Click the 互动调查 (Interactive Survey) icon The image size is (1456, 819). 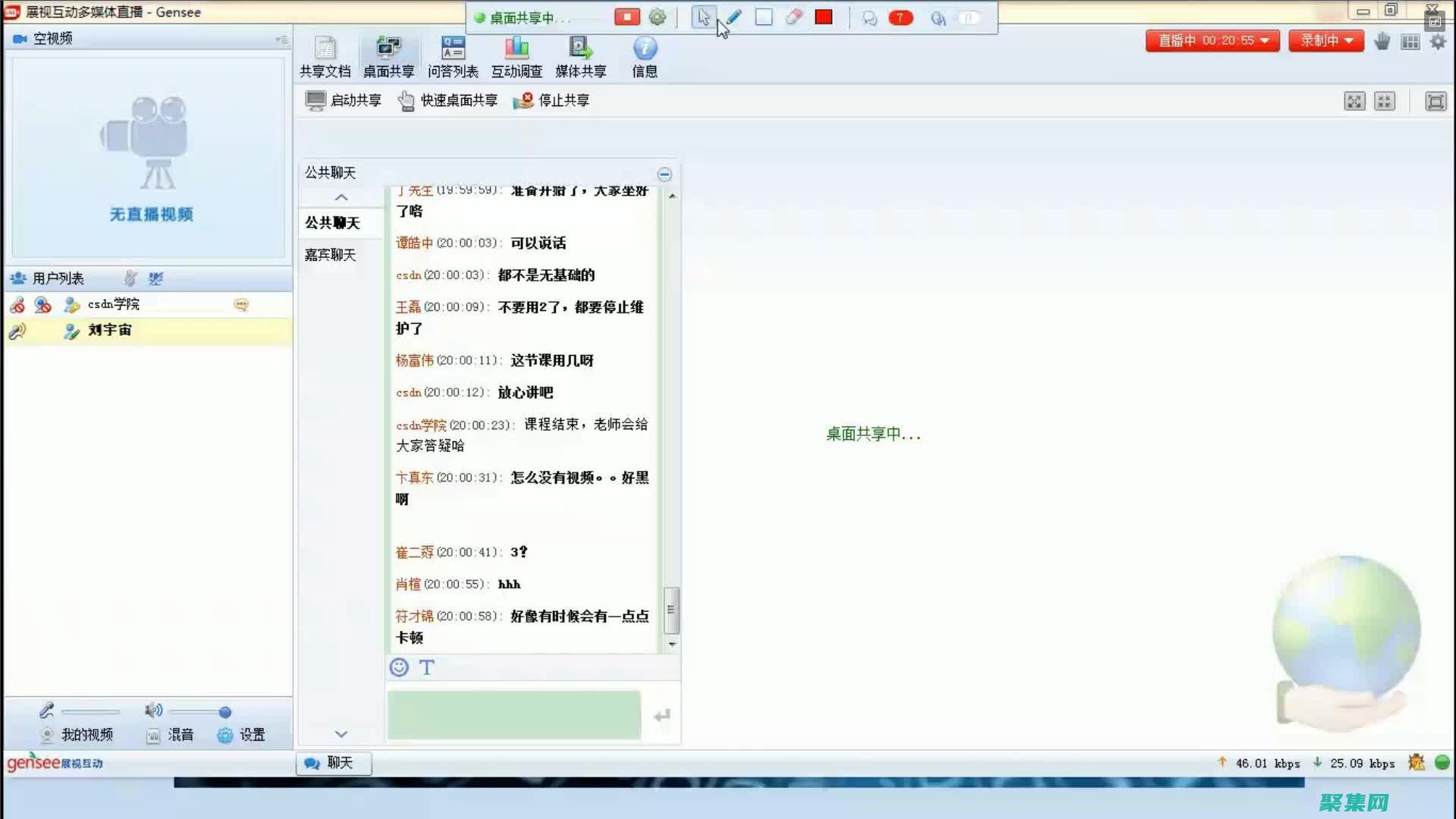517,55
